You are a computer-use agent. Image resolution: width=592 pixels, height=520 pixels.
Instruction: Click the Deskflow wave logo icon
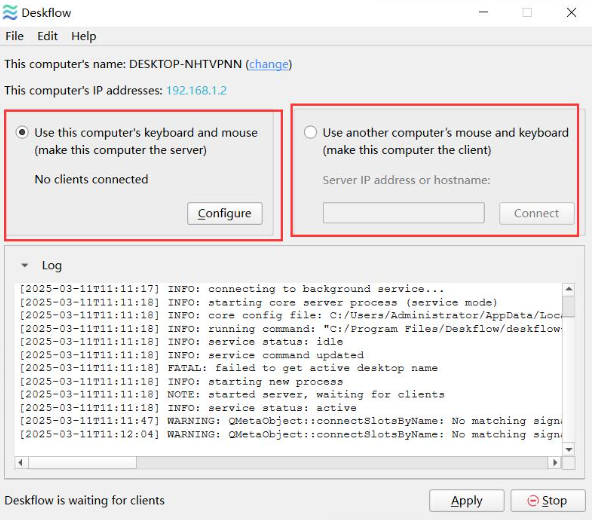coord(10,12)
